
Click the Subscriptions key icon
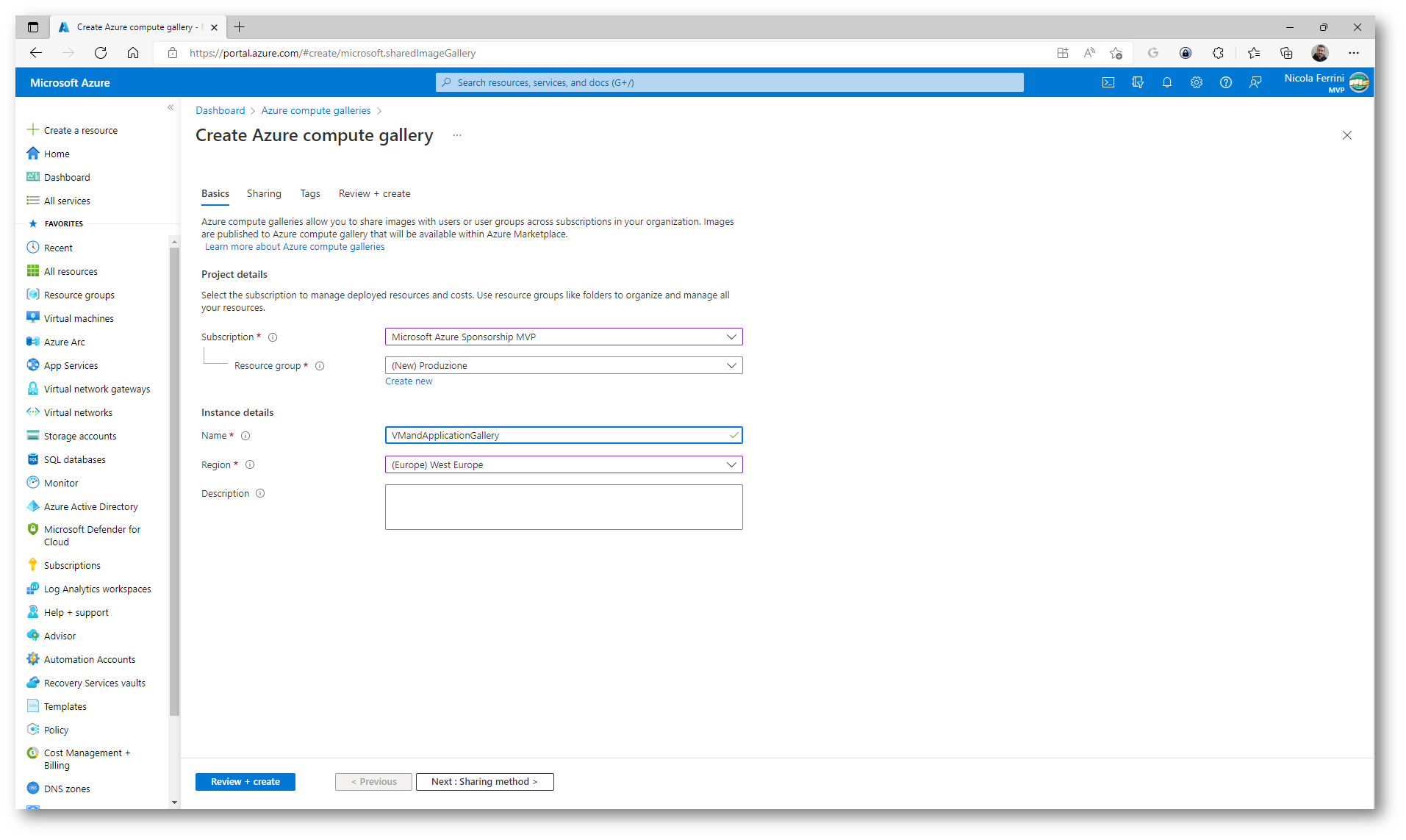coord(33,565)
